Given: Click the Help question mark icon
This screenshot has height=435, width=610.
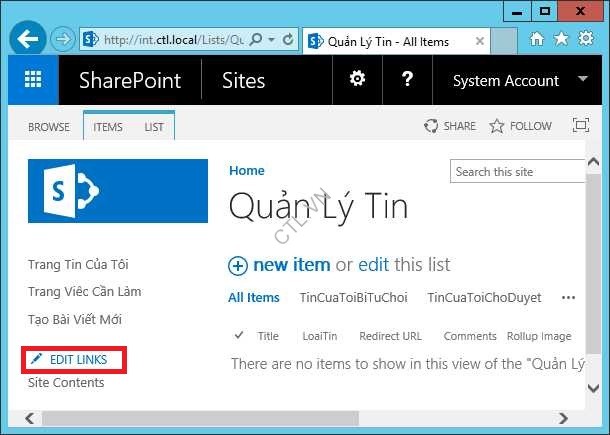Looking at the screenshot, I should click(407, 80).
